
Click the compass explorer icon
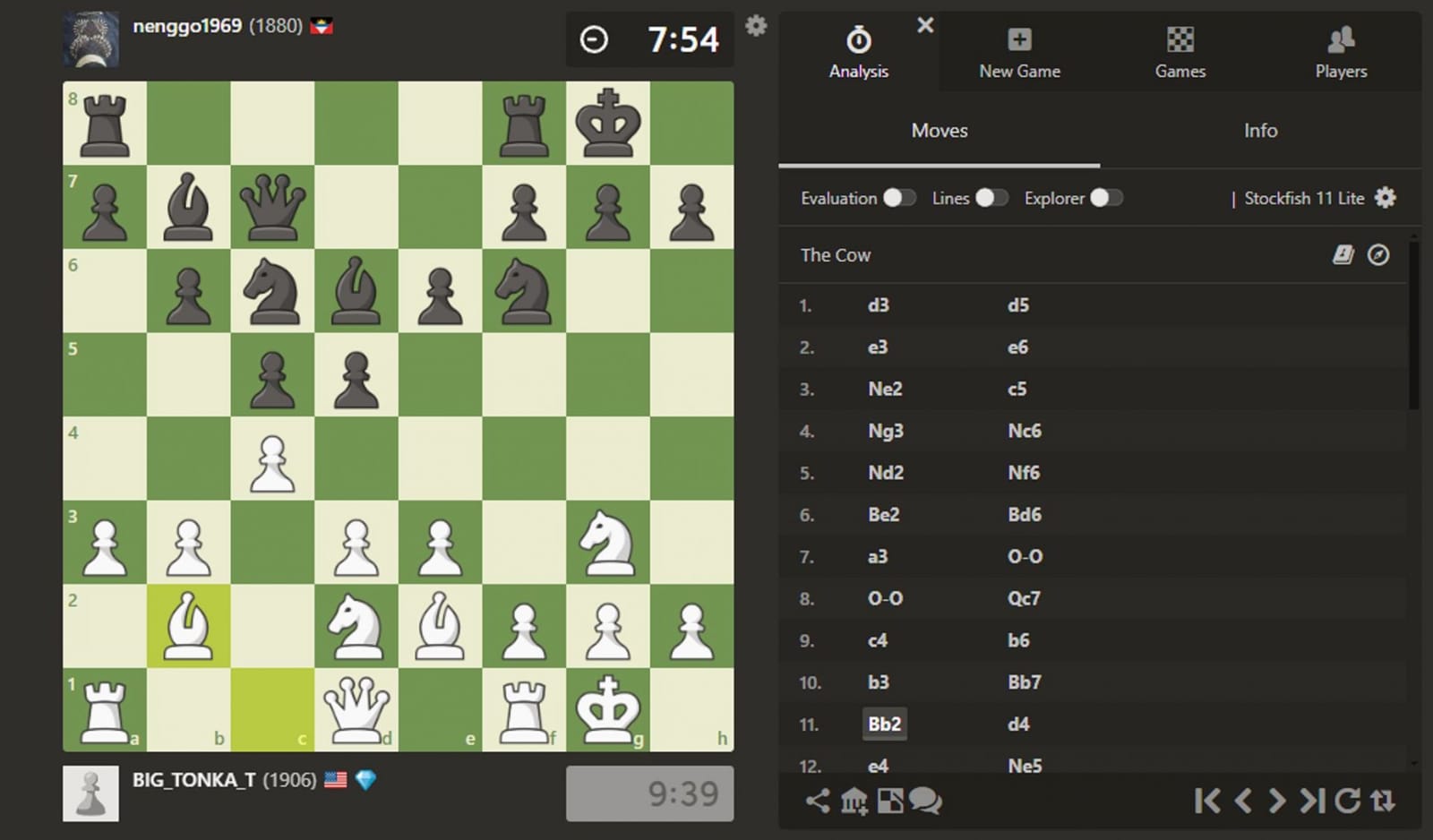click(1380, 255)
